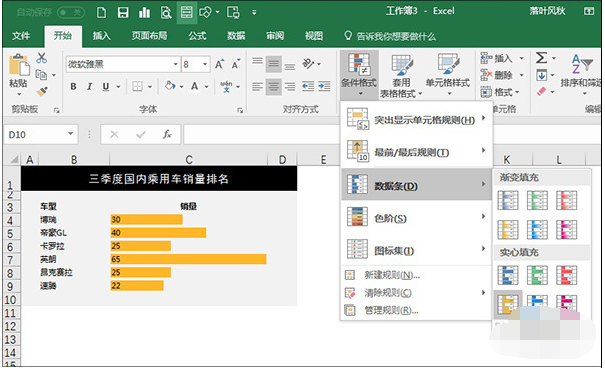The image size is (605, 368).
Task: Open 色阶 color scales submenu
Action: click(x=417, y=218)
